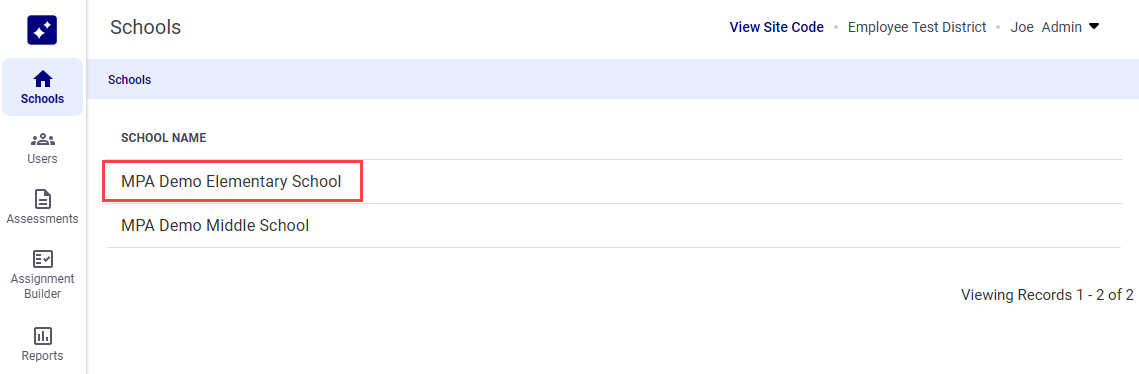Expand the Joe Admin dropdown arrow

(x=1093, y=27)
